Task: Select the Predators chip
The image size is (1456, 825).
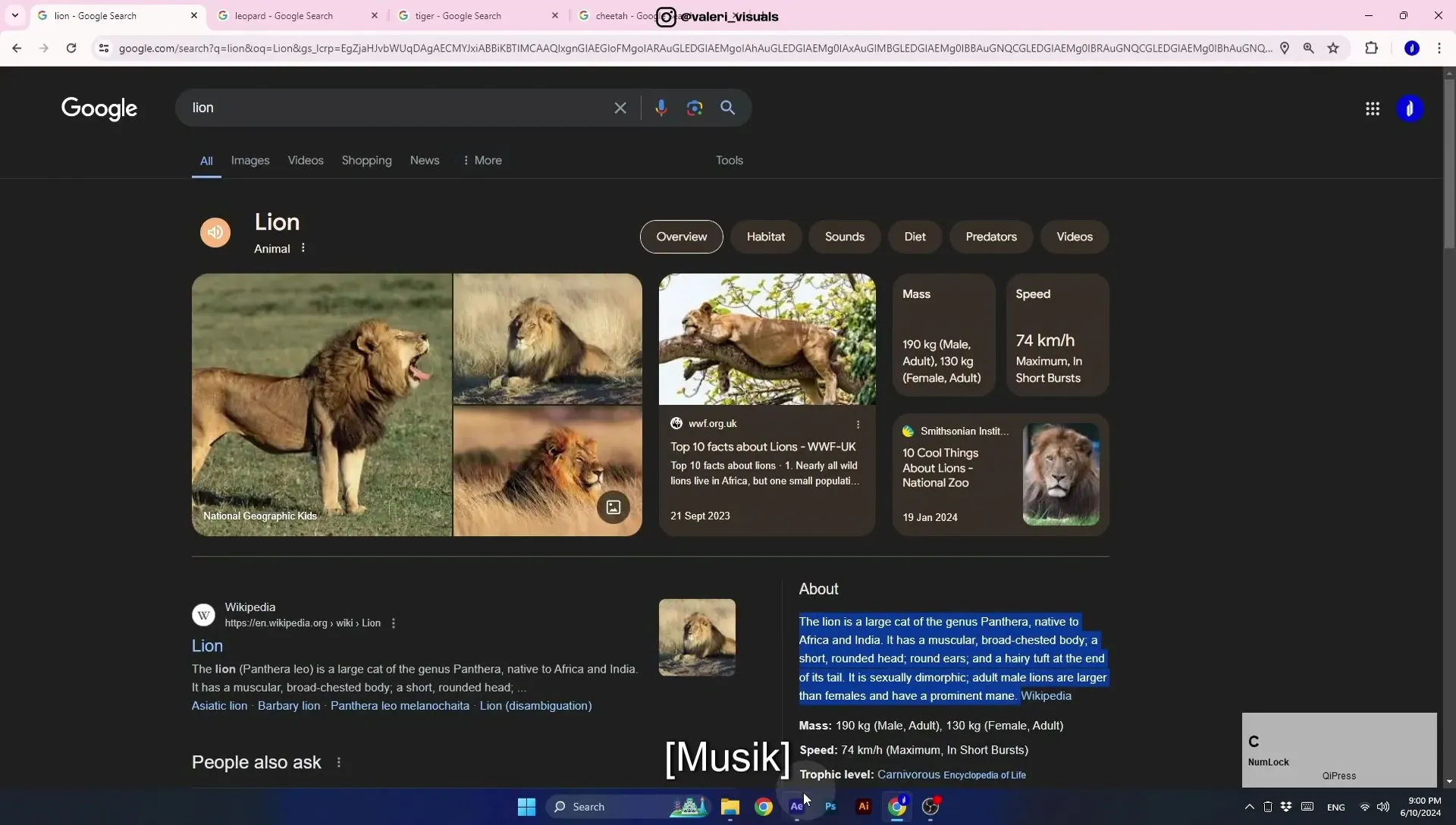Action: (x=991, y=237)
